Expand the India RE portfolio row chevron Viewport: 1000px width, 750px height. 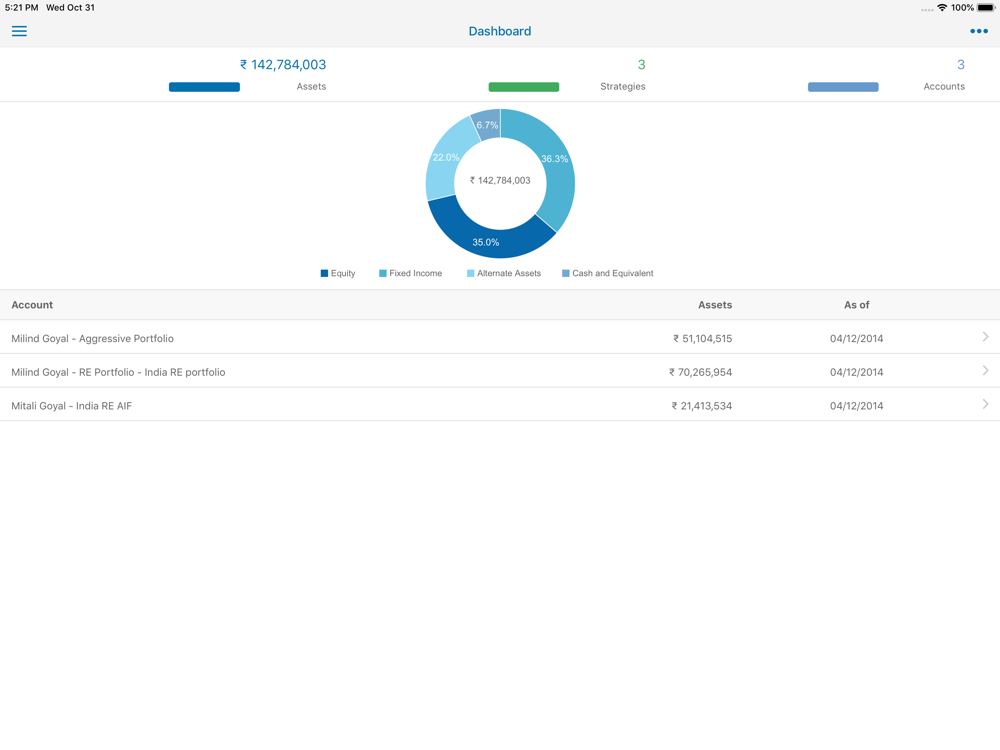tap(985, 371)
